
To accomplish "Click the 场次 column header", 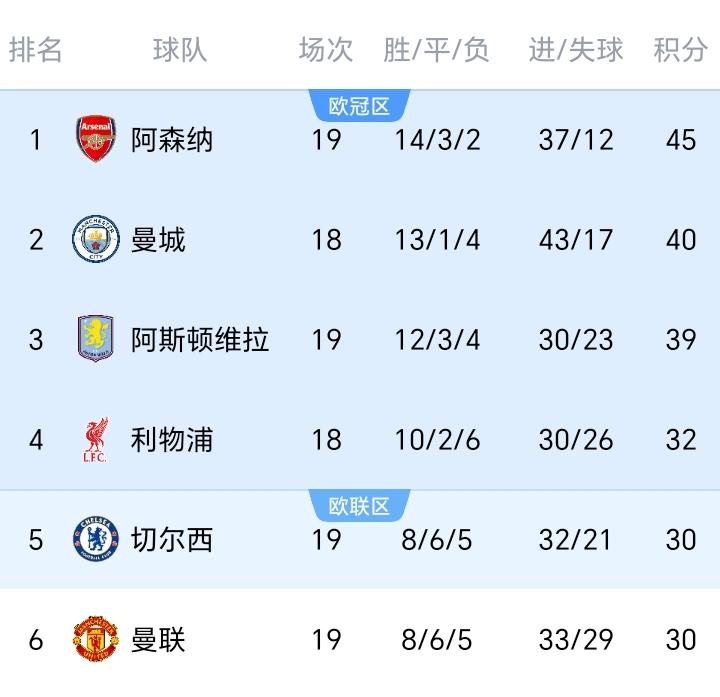I will click(326, 50).
